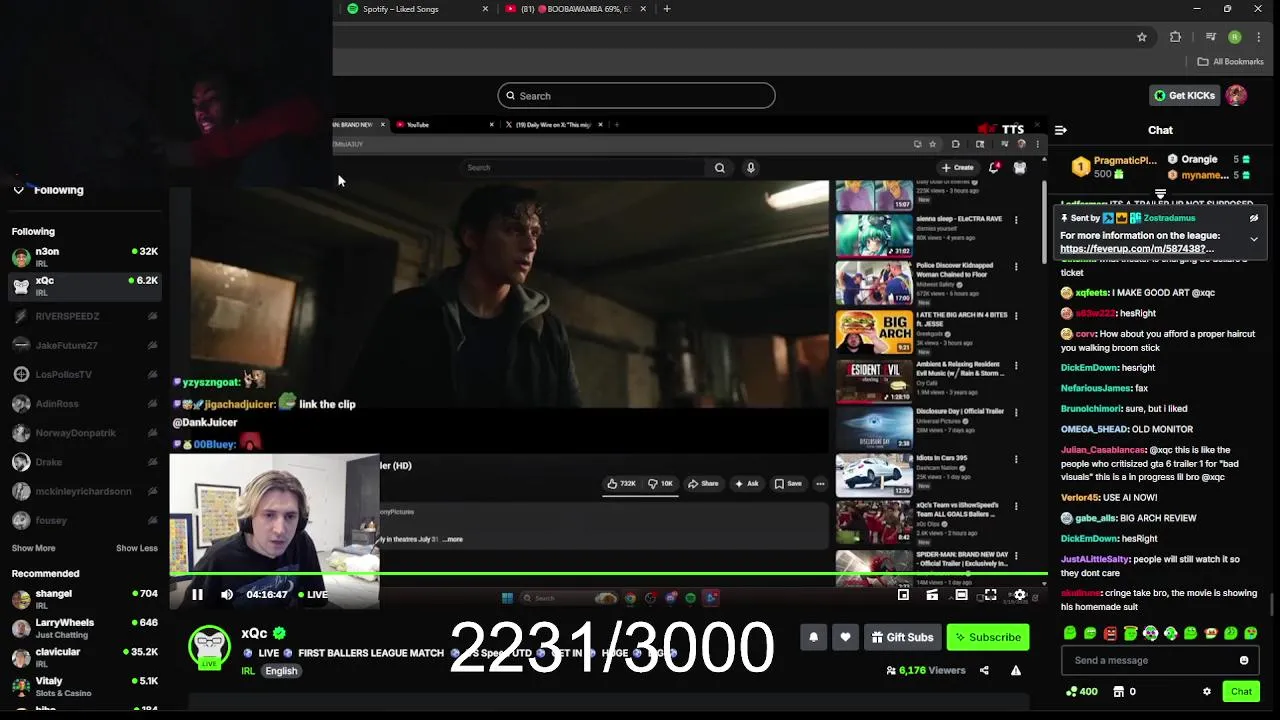Report the stream with warning icon
1280x720 pixels.
click(1015, 670)
